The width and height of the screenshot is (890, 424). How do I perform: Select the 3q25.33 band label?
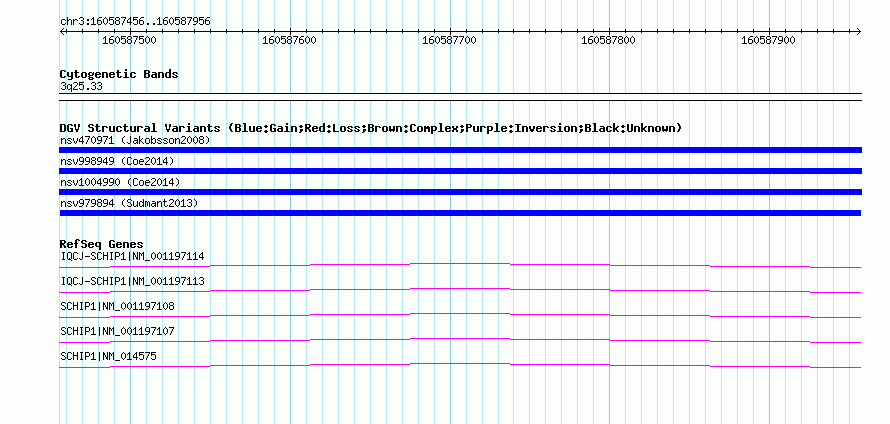click(81, 87)
